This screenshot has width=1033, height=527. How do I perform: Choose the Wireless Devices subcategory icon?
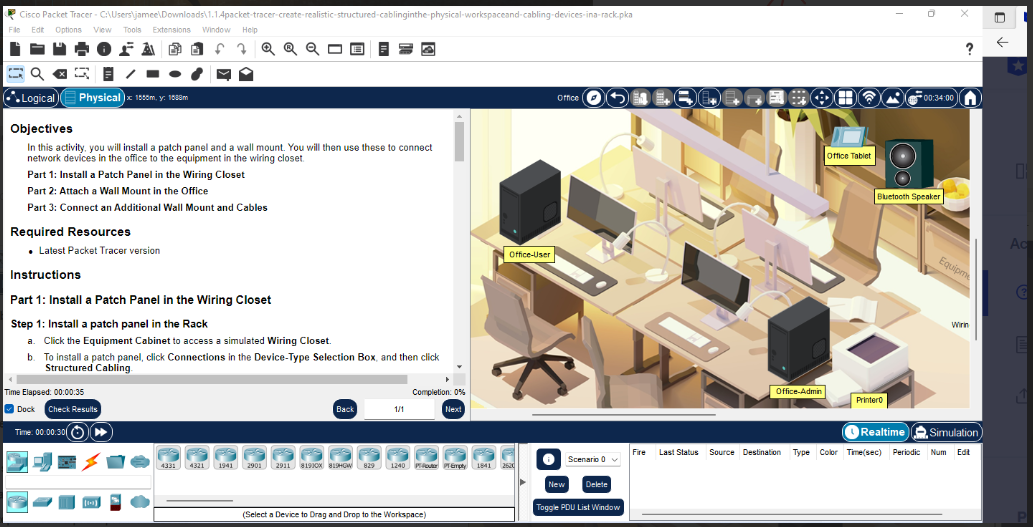click(91, 502)
